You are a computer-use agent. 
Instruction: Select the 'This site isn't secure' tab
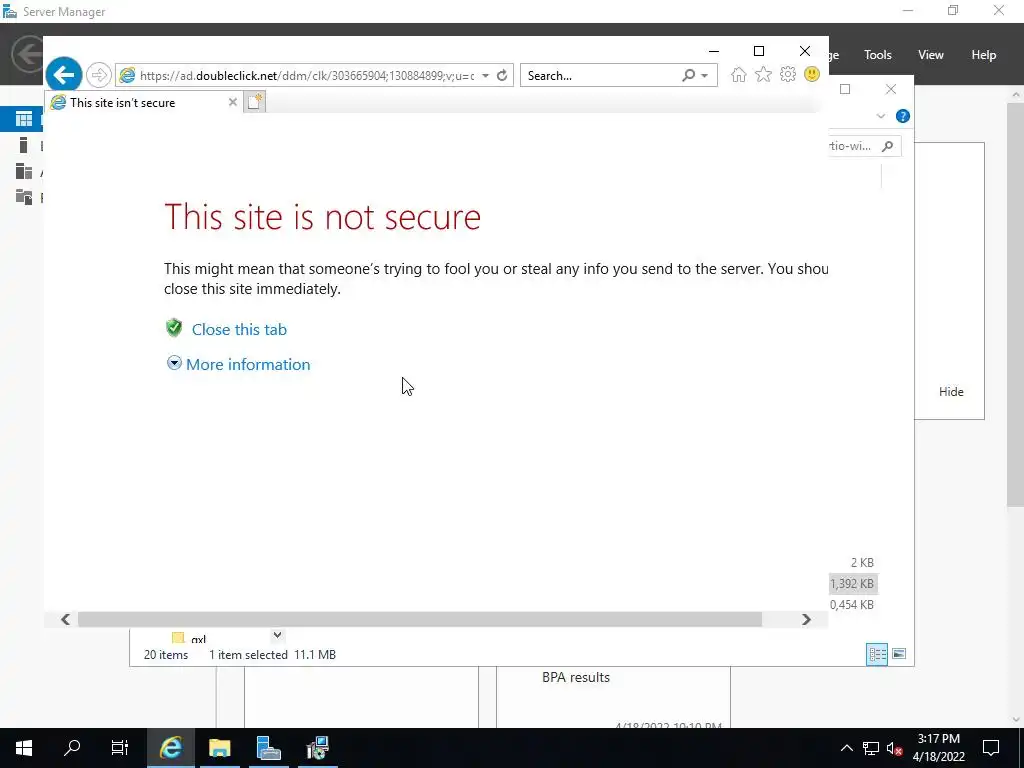point(144,103)
